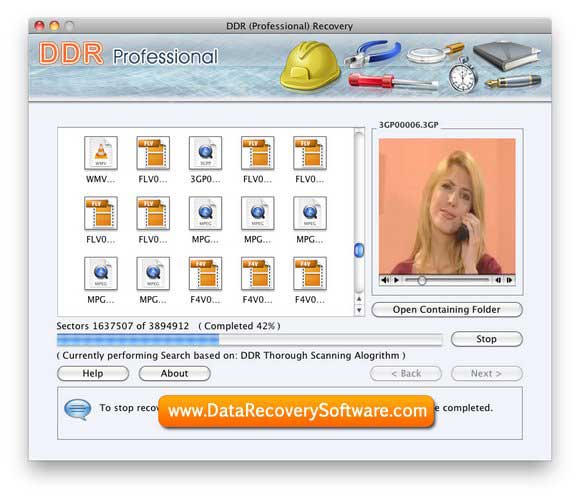Select the first MPG file in the bottom row

[x=101, y=273]
